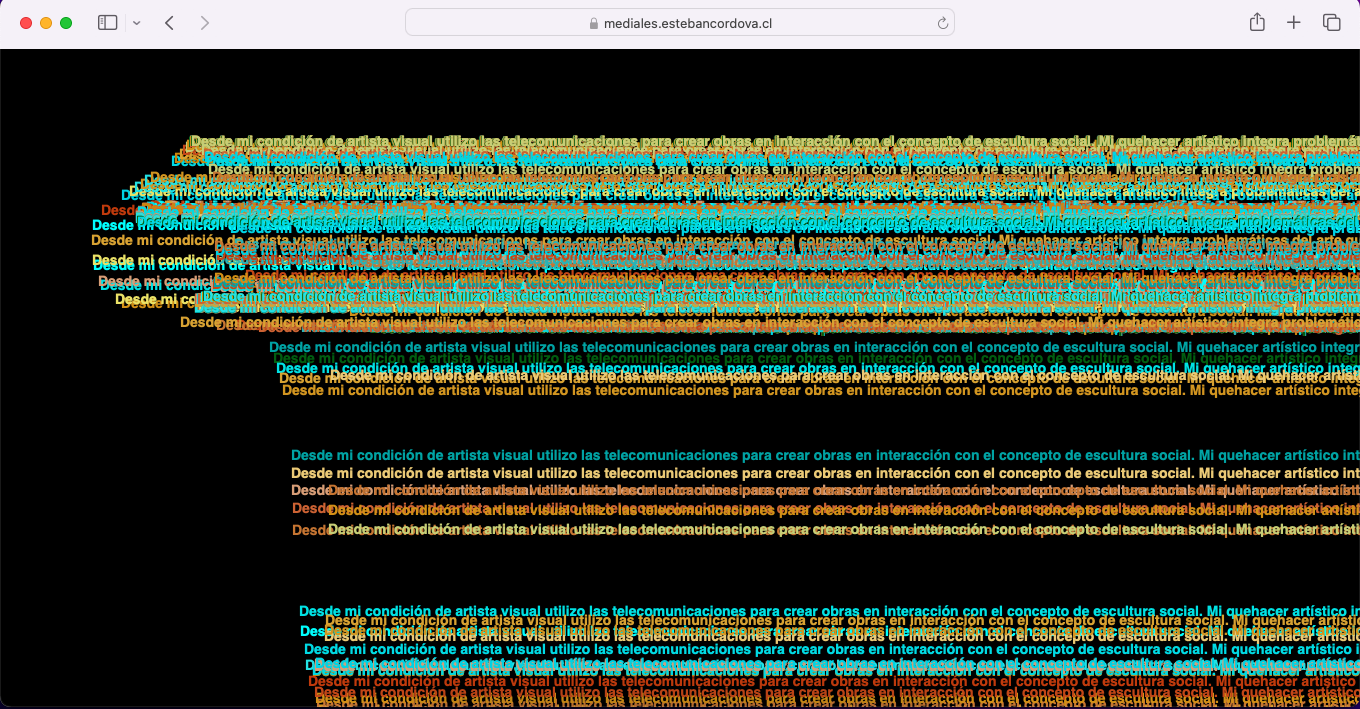Image resolution: width=1360 pixels, height=709 pixels.
Task: Go back to the previous page
Action: [170, 22]
